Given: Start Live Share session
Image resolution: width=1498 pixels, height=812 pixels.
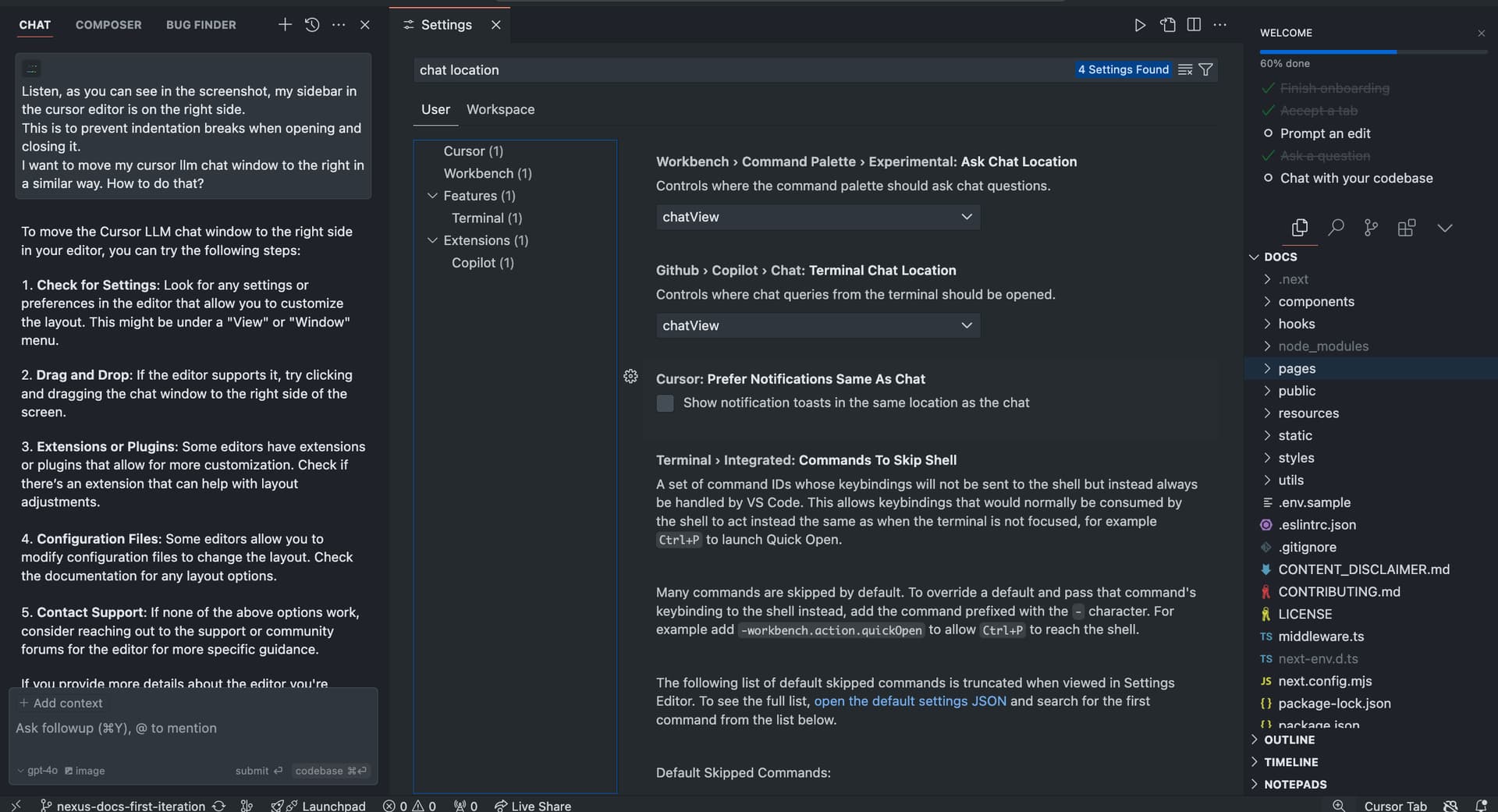Looking at the screenshot, I should (x=533, y=806).
